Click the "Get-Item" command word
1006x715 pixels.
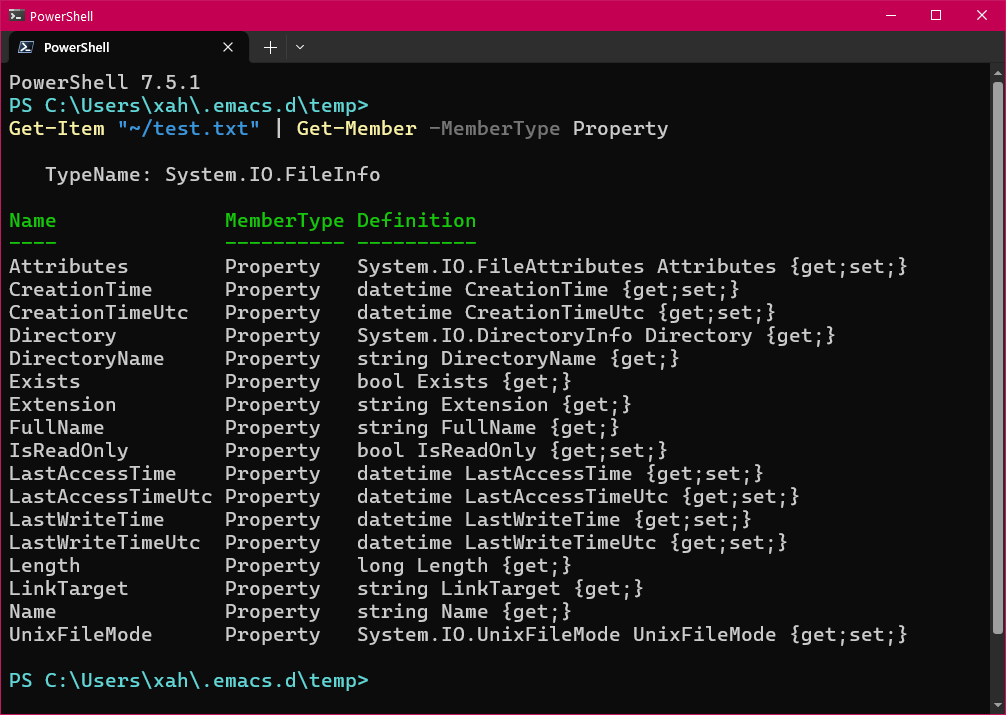coord(56,128)
